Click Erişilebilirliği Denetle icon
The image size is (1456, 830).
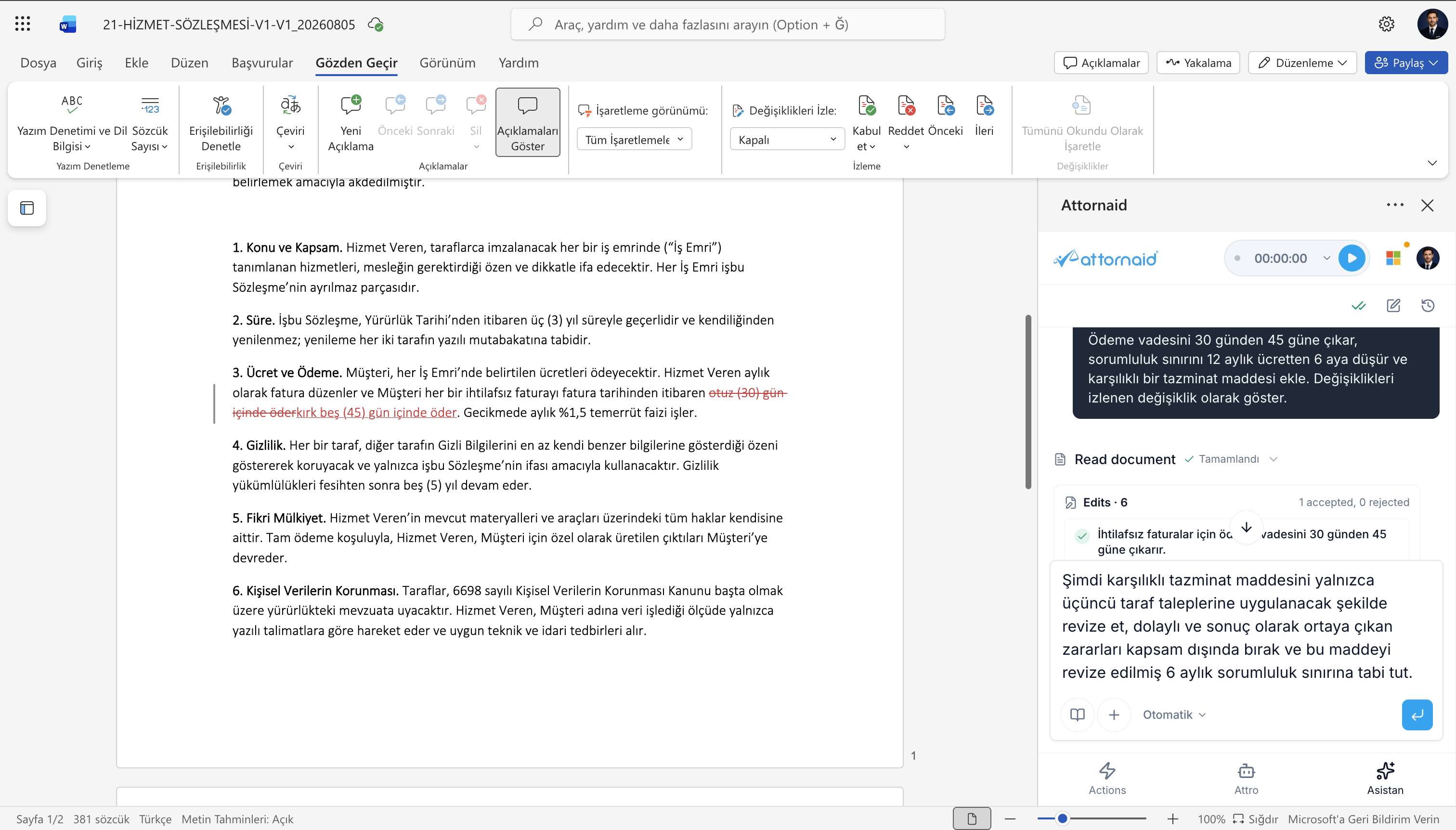(x=221, y=106)
